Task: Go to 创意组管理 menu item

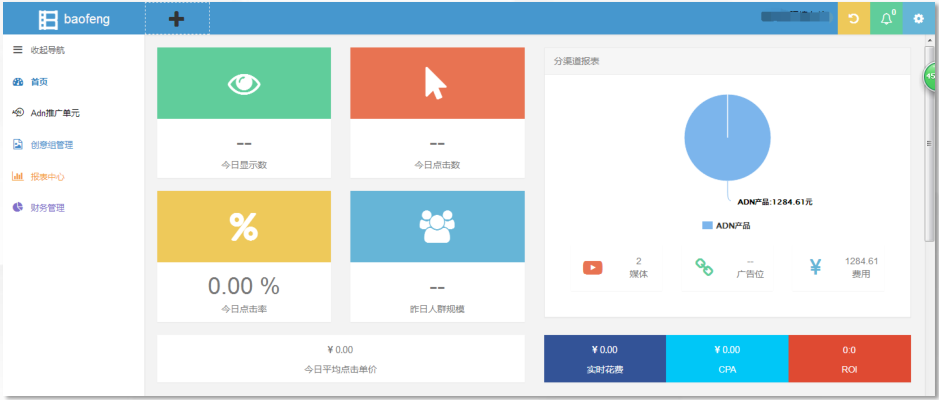Action: (52, 144)
